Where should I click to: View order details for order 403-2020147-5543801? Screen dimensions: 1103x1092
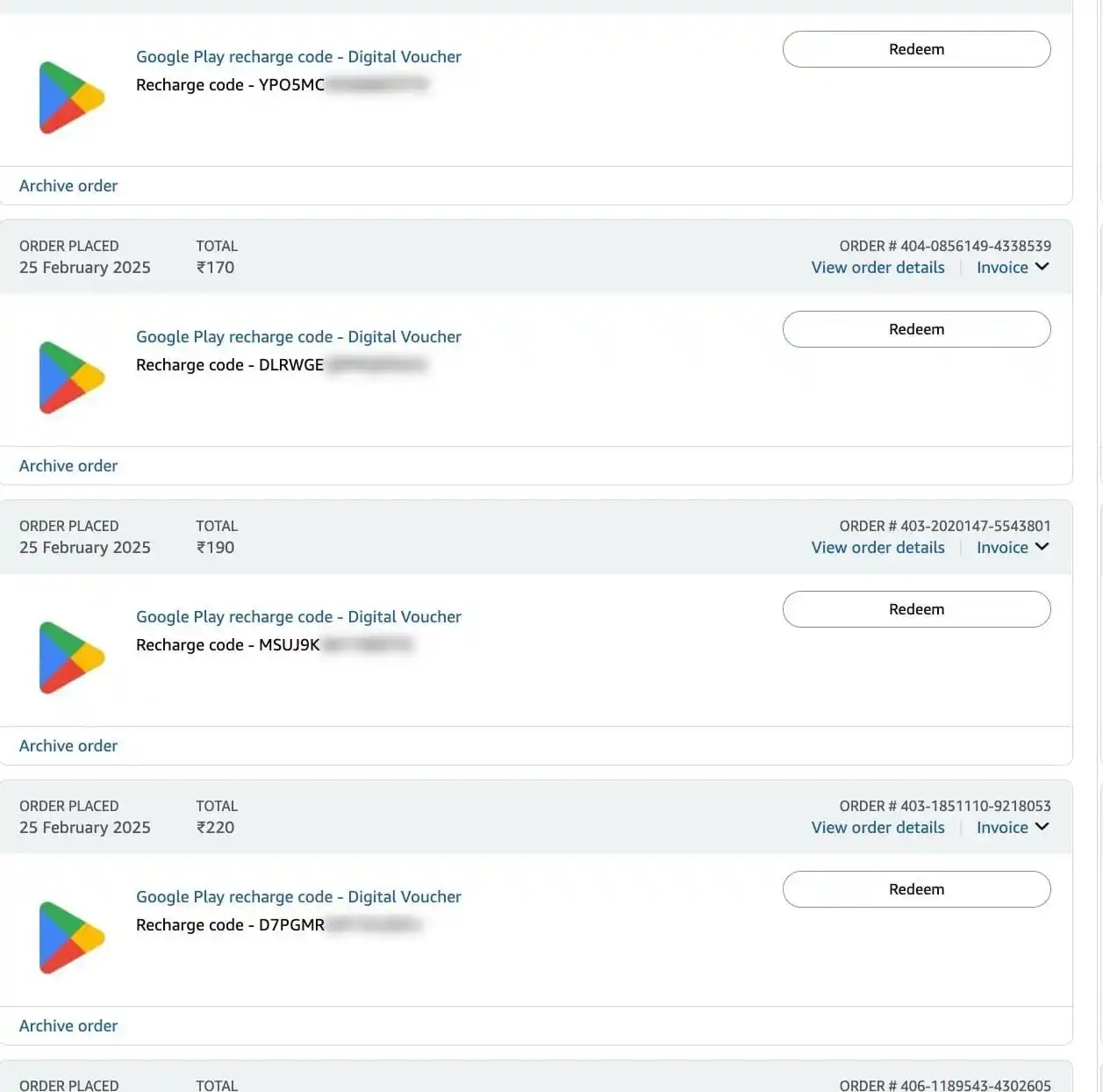877,548
